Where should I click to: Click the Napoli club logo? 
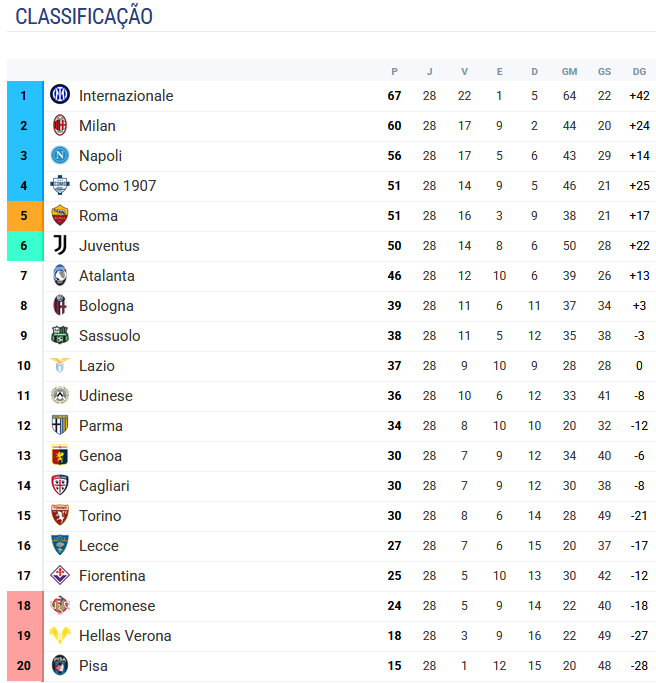[60, 155]
